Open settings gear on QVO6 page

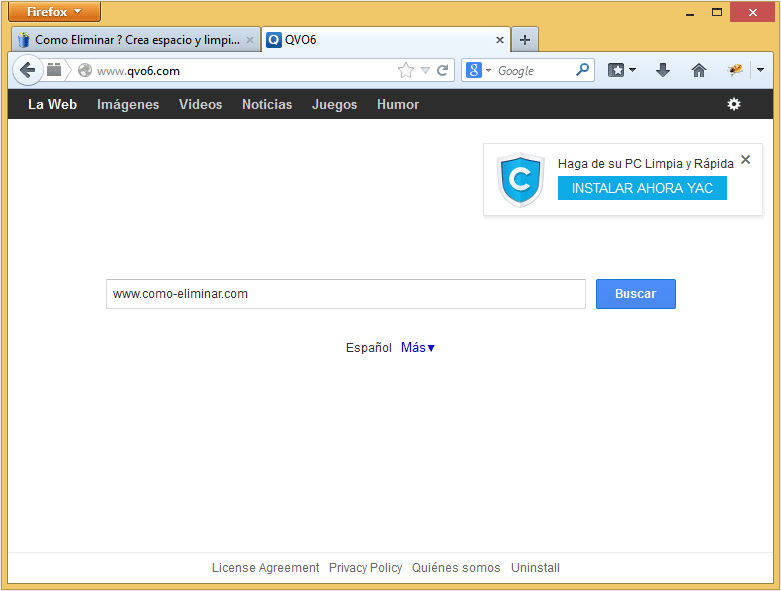click(734, 104)
